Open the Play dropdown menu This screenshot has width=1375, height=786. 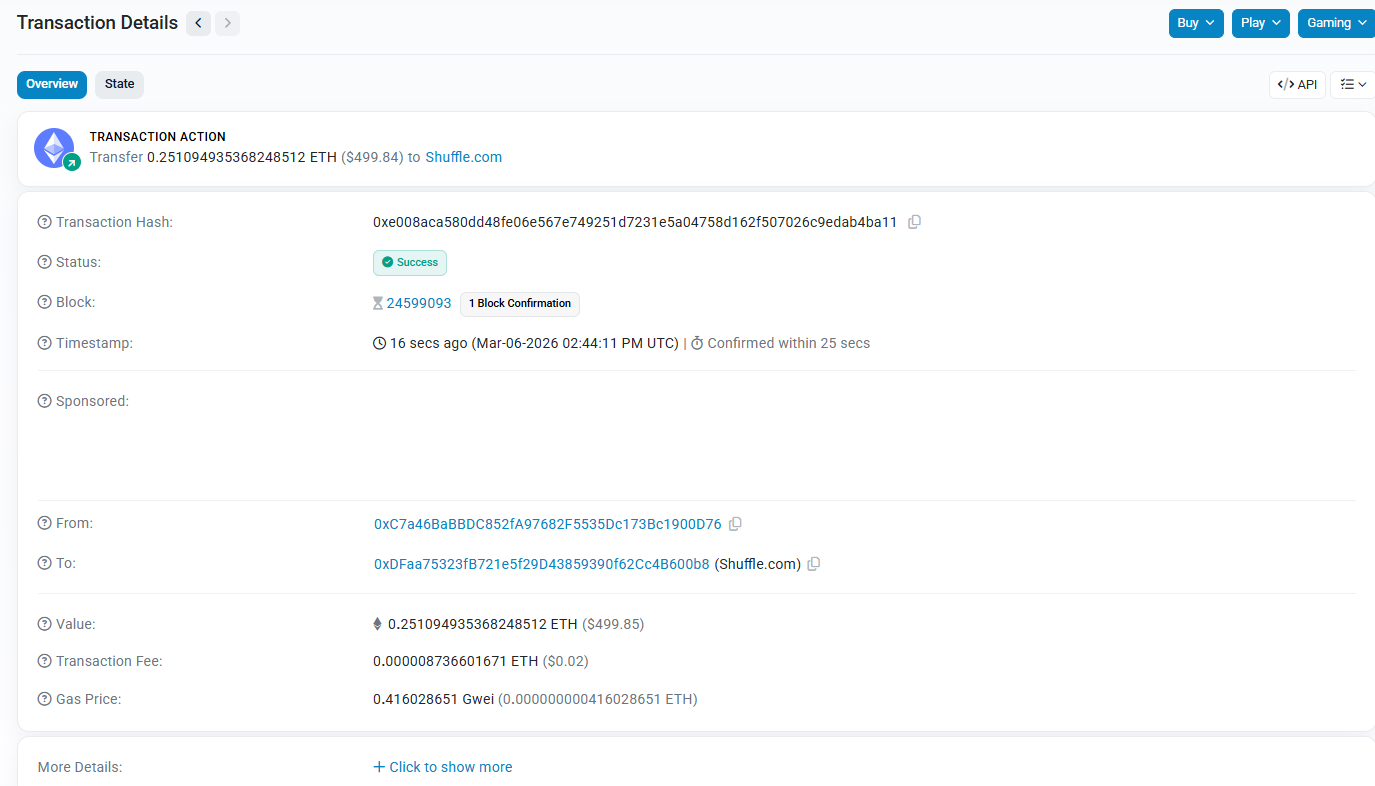click(1260, 22)
